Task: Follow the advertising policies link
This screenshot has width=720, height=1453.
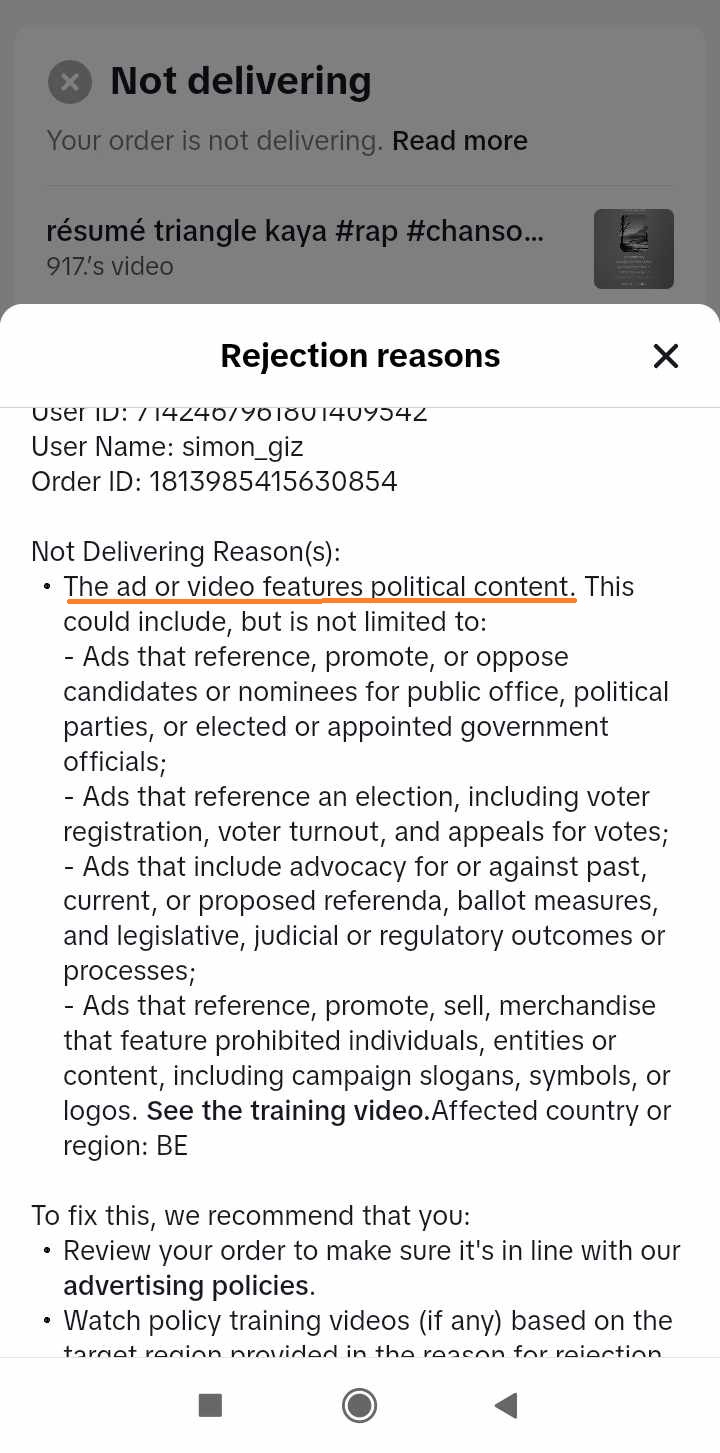Action: (x=186, y=1285)
